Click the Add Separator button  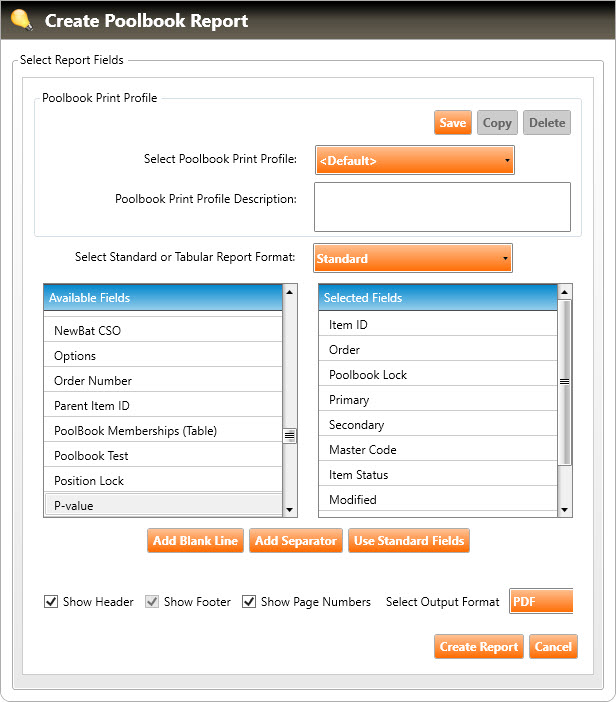[295, 541]
